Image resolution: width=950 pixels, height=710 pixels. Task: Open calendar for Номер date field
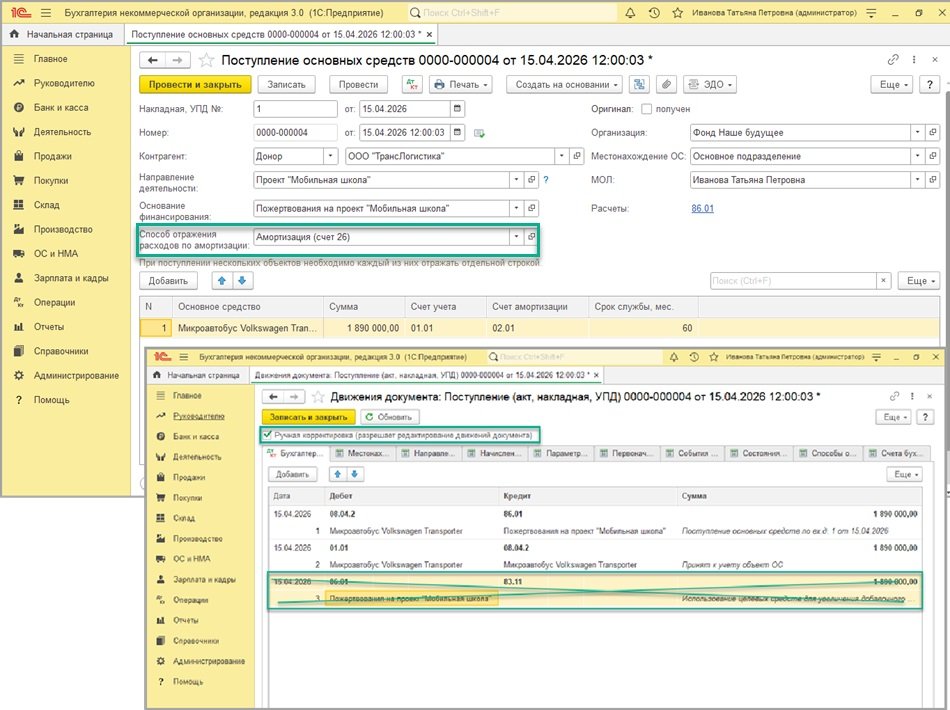457,132
